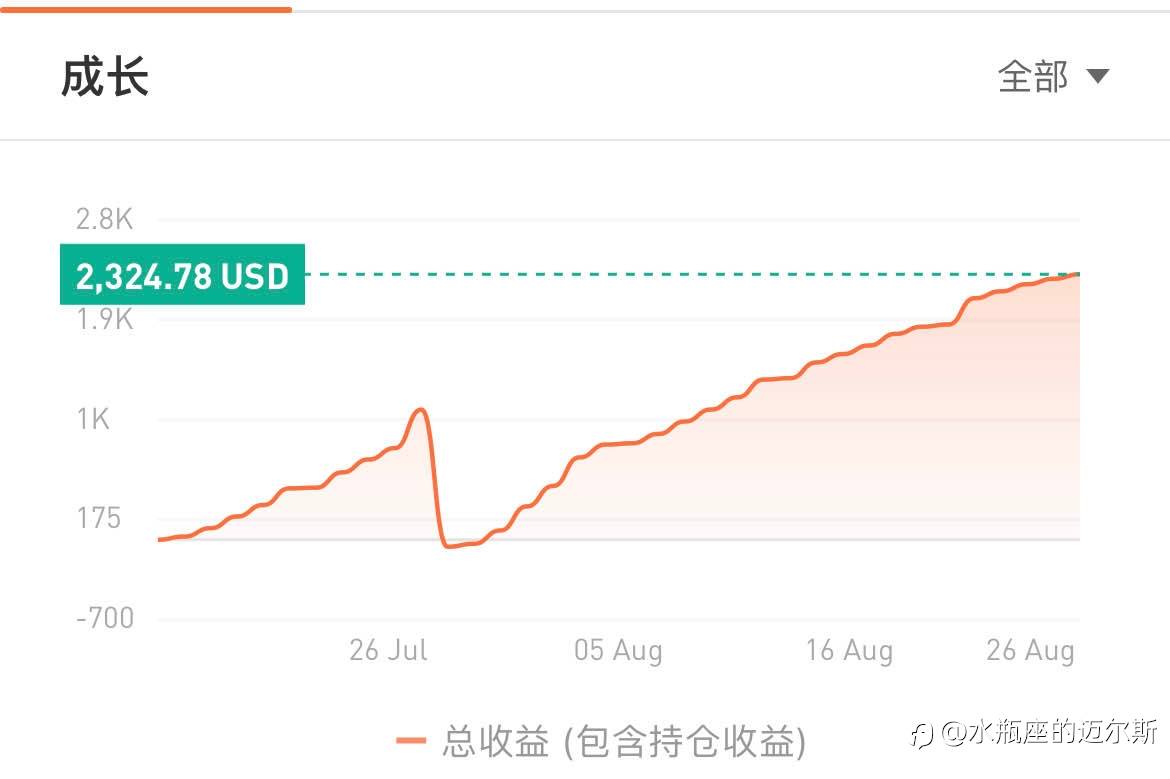The image size is (1170, 779).
Task: Click the -700 y-axis label
Action: pyautogui.click(x=105, y=618)
